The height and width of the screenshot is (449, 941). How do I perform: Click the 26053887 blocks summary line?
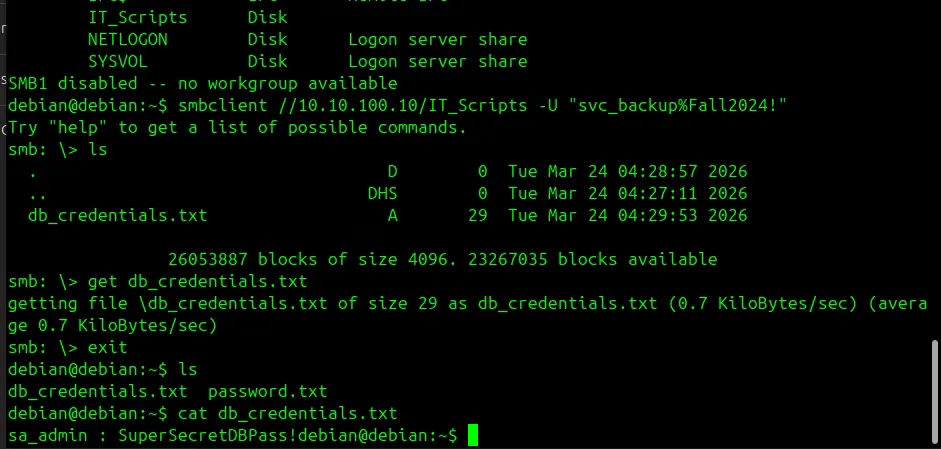[x=442, y=259]
